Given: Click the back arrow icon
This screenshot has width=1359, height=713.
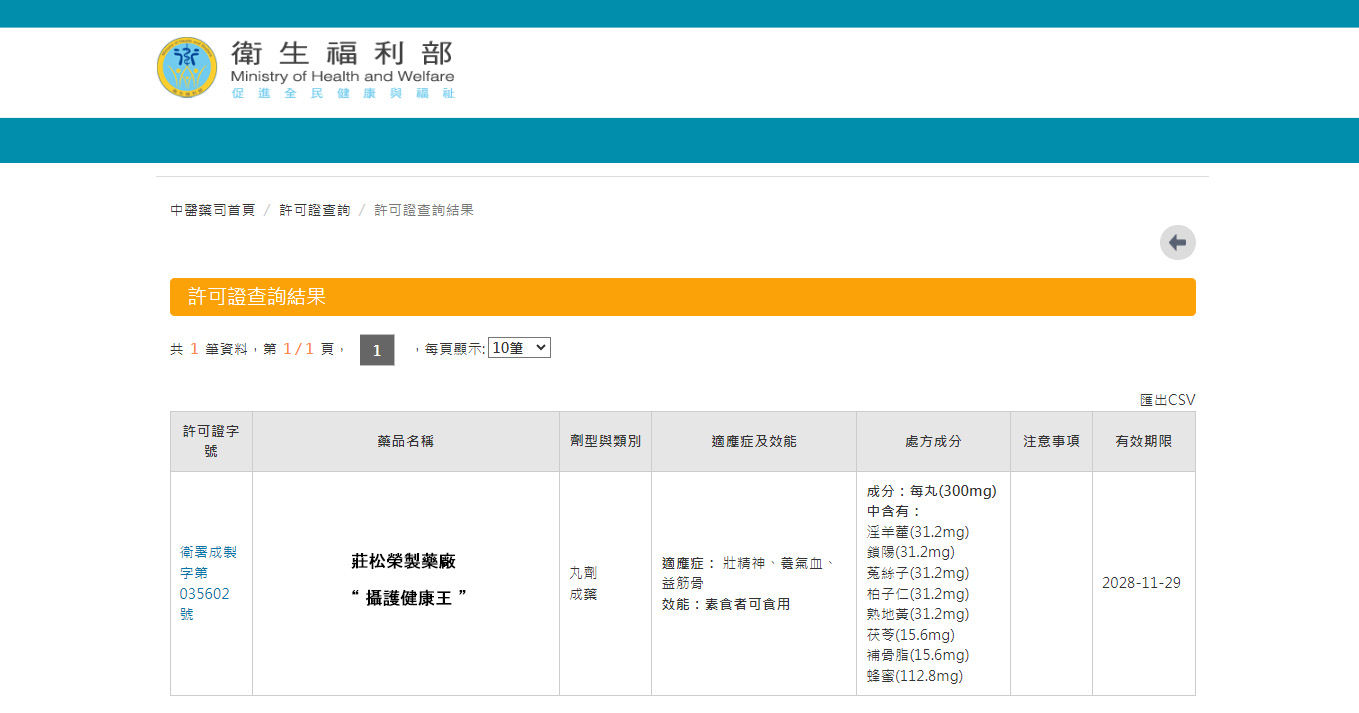Looking at the screenshot, I should tap(1178, 243).
